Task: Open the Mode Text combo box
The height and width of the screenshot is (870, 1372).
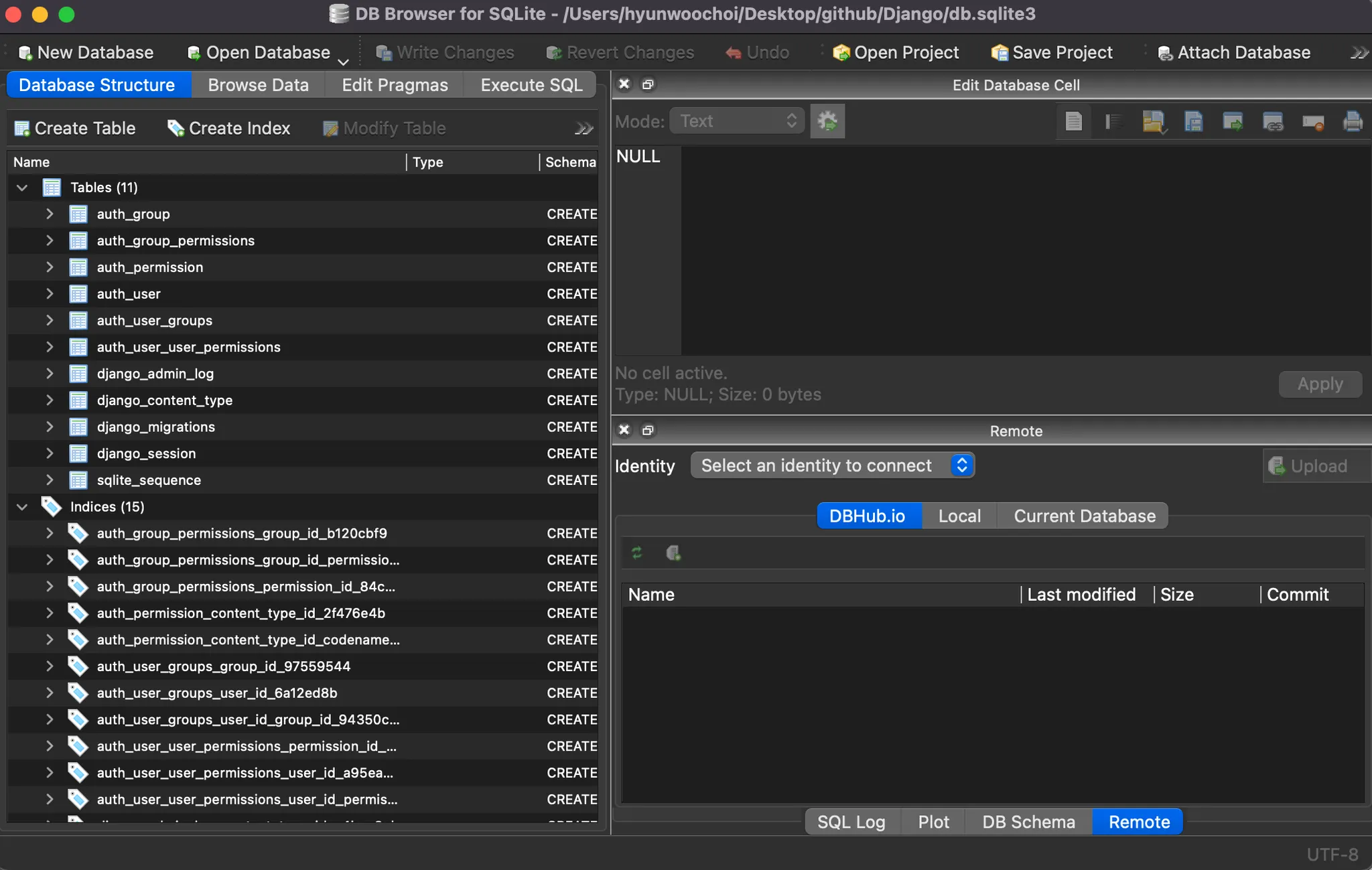Action: 737,121
